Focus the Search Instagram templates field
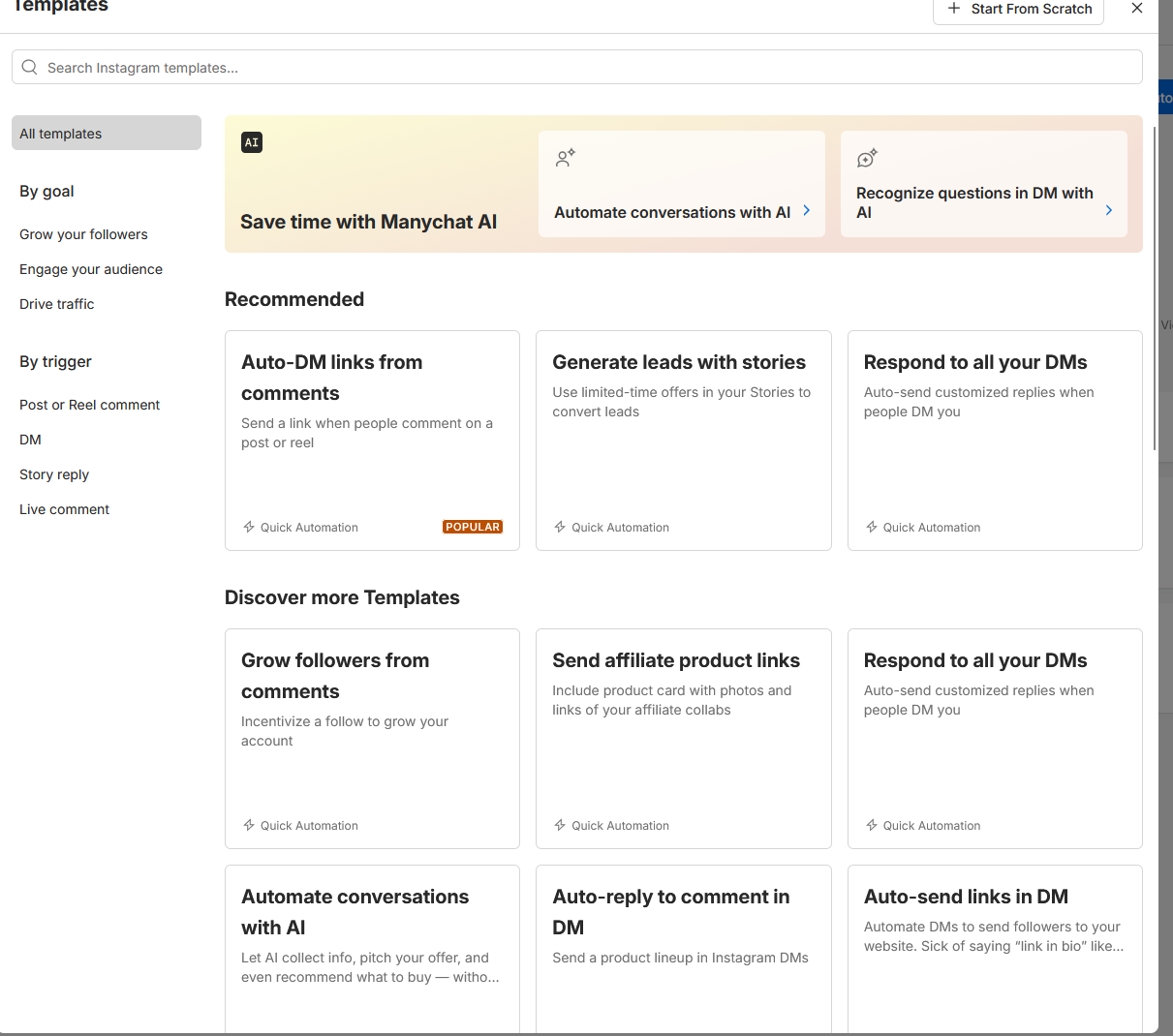1173x1036 pixels. (x=577, y=67)
